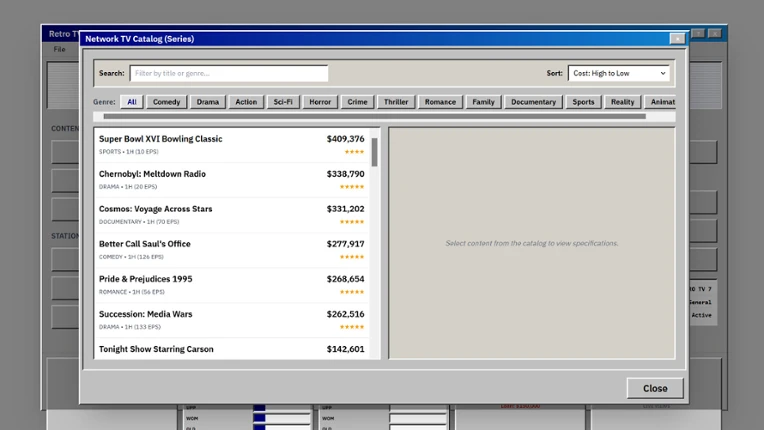Screen dimensions: 764x430
Task: Select Super Bowl XVI Bowling Classic
Action: click(x=231, y=145)
